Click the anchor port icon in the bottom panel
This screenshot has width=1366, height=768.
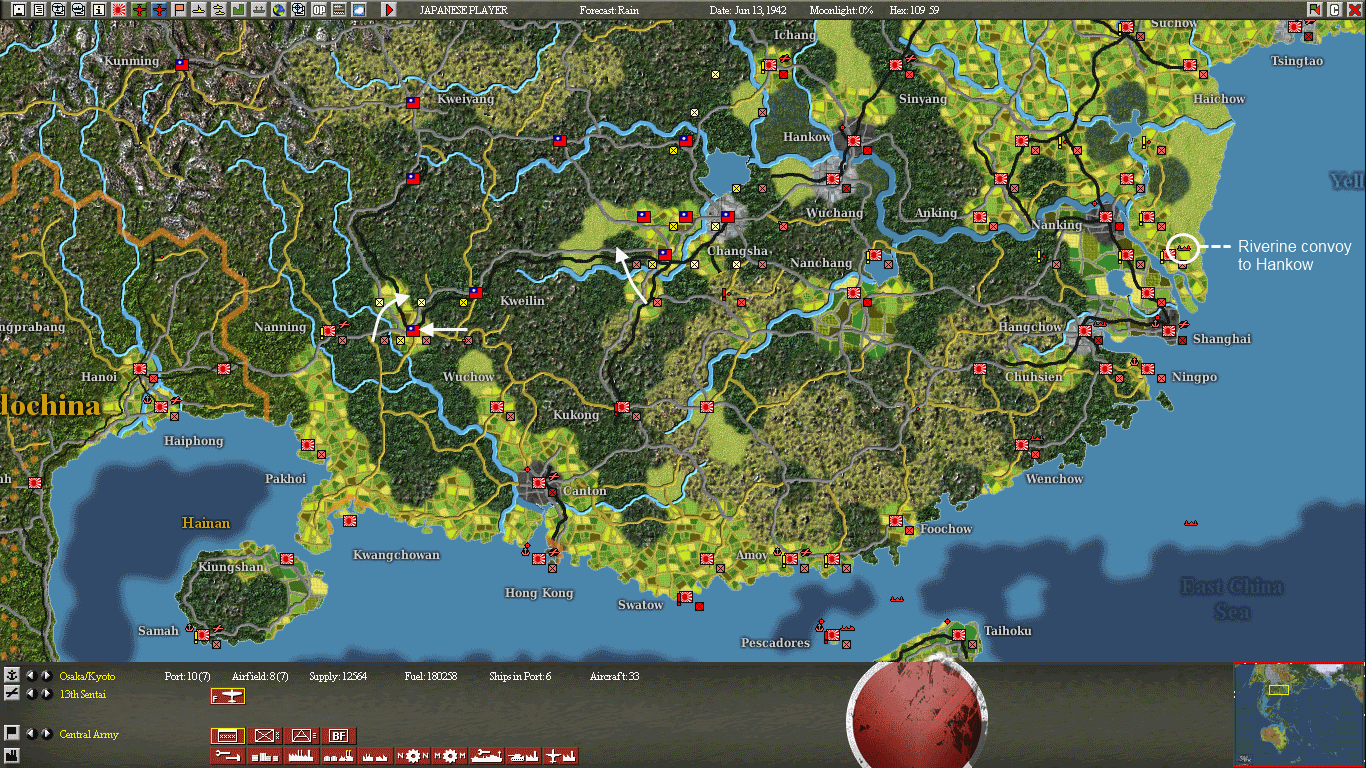tap(12, 676)
